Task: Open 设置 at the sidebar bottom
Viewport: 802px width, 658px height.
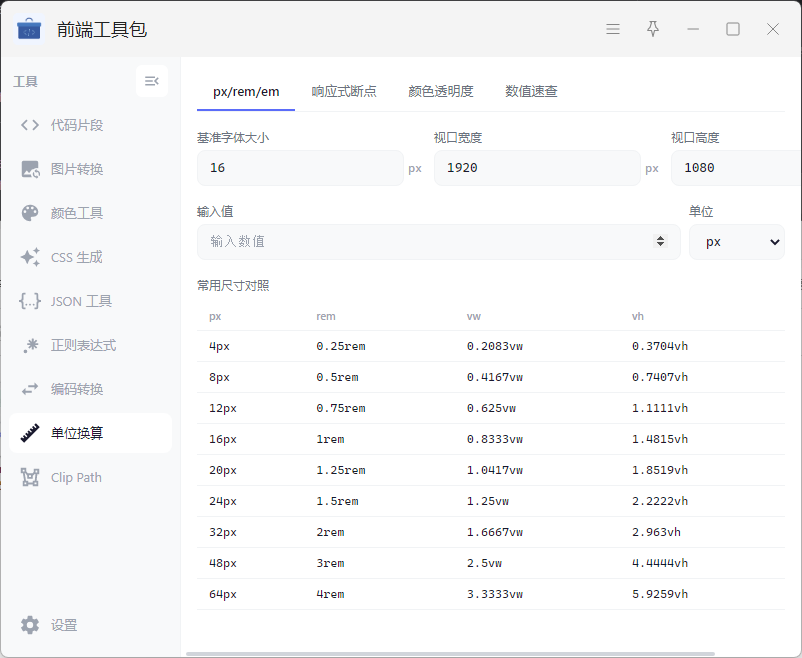Action: coord(91,625)
